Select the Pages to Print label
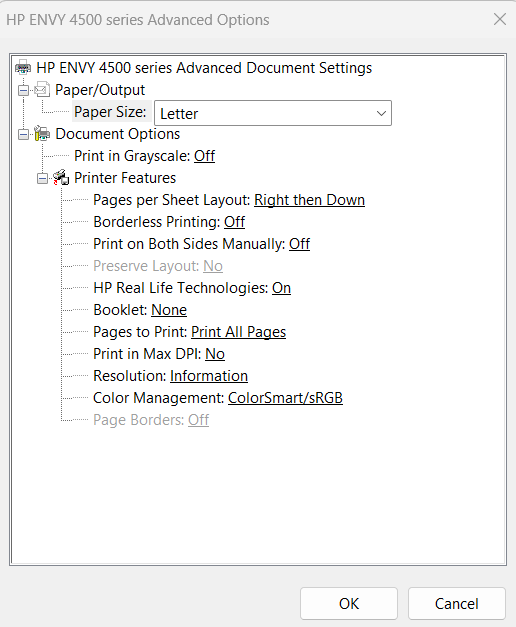 (x=140, y=332)
